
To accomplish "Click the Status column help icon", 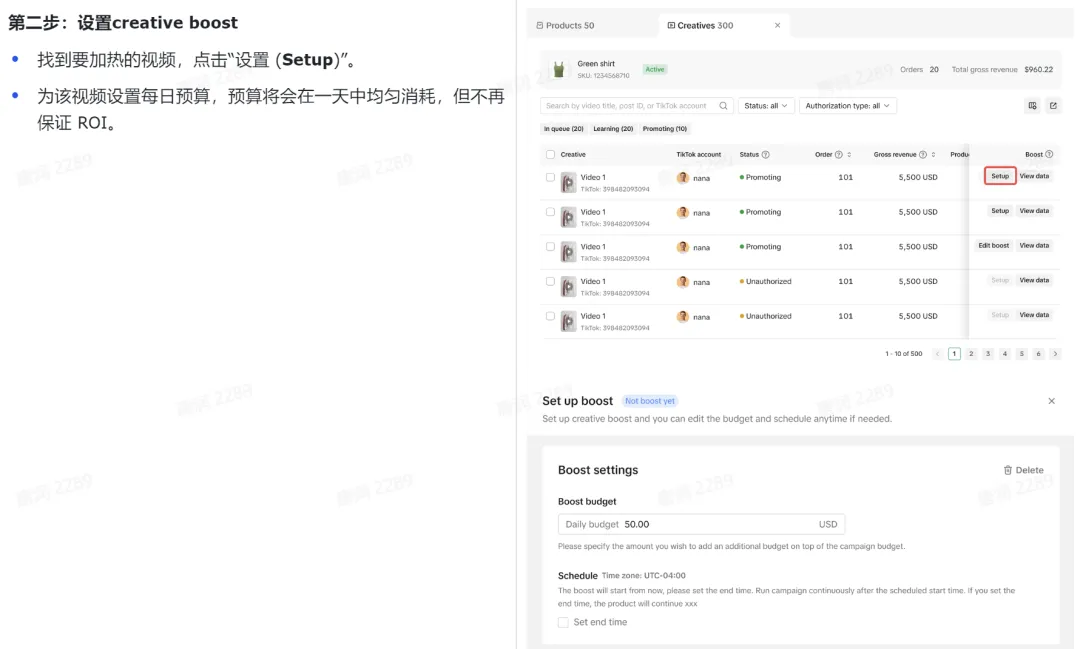I will pos(766,155).
